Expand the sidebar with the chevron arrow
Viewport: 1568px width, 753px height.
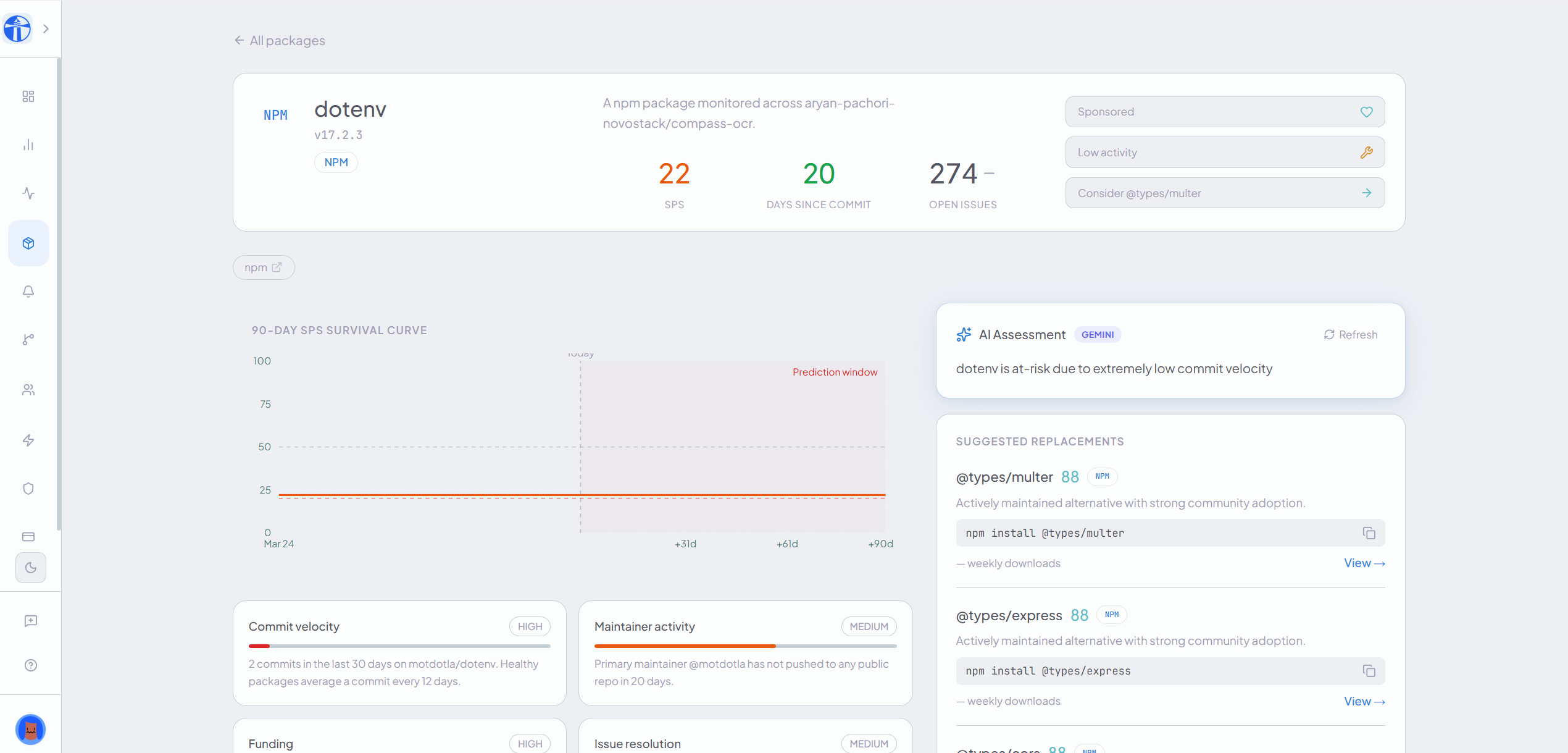[46, 28]
